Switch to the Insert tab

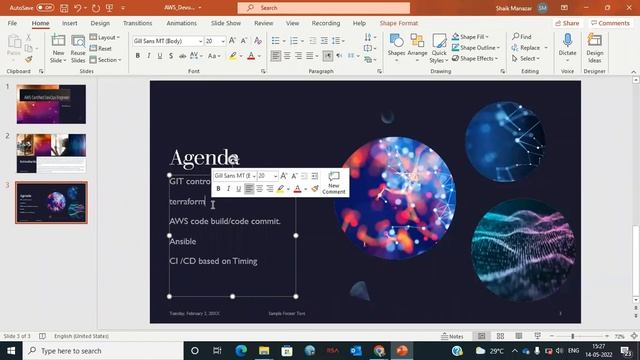click(69, 23)
